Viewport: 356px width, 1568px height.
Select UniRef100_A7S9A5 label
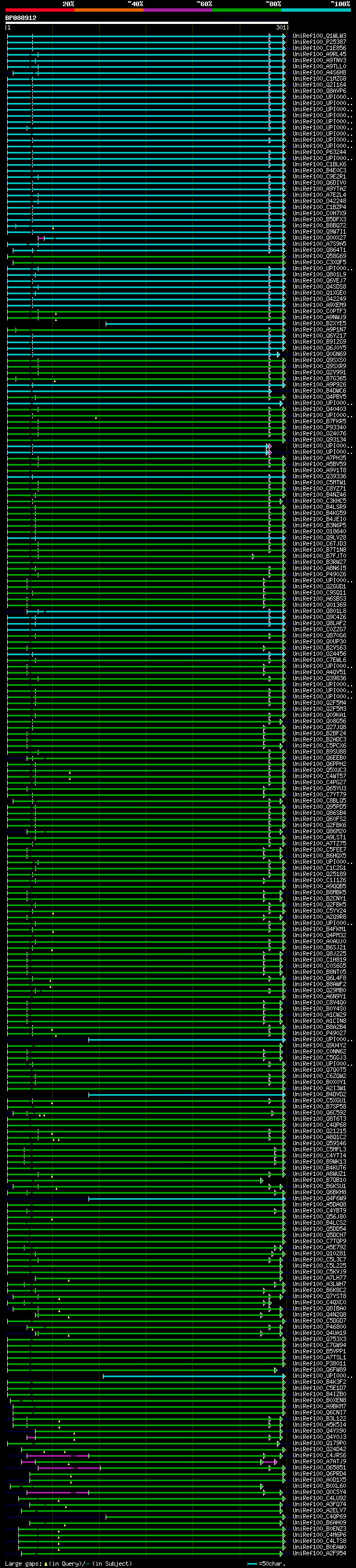click(319, 244)
